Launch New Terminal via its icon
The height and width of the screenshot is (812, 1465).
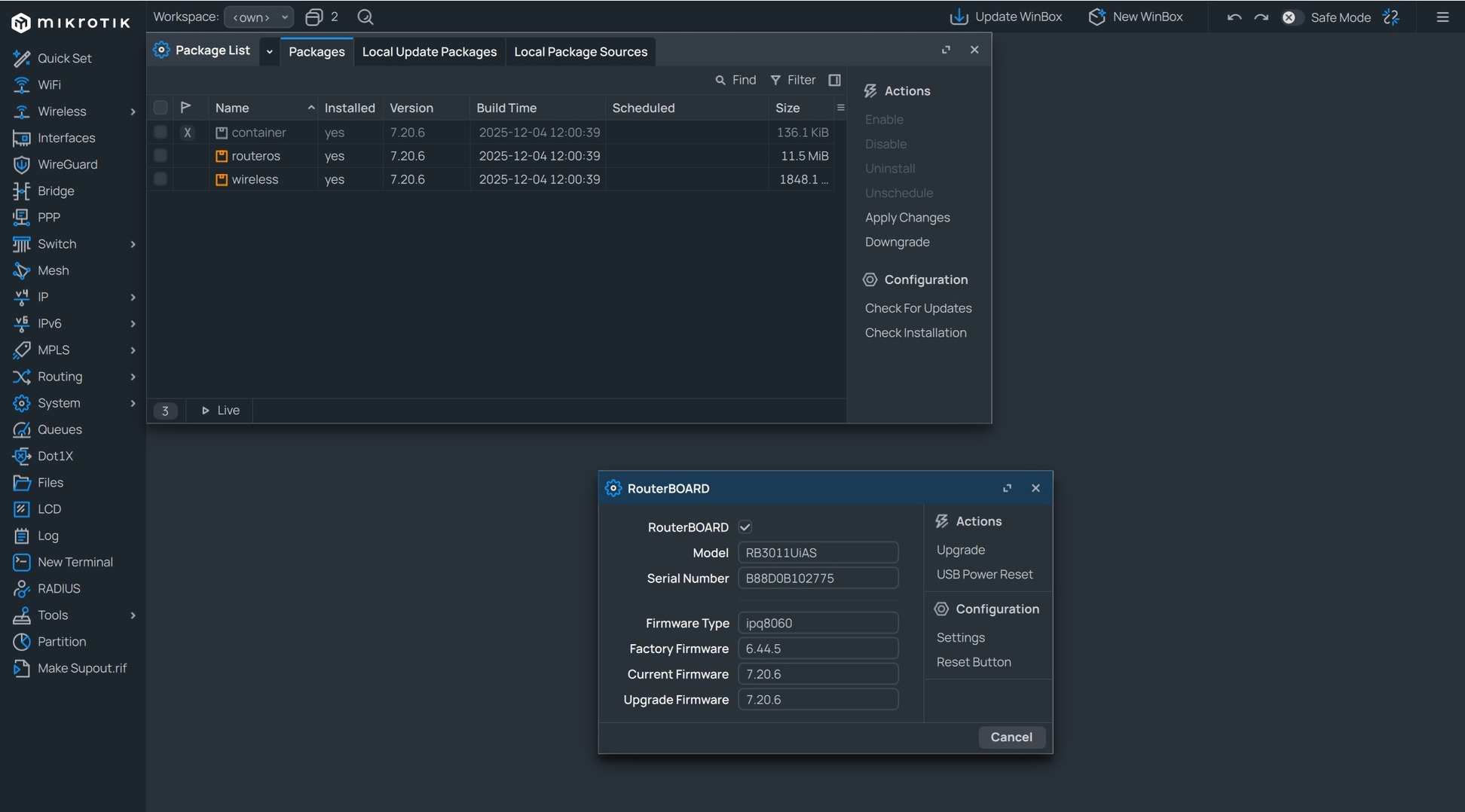tap(22, 562)
